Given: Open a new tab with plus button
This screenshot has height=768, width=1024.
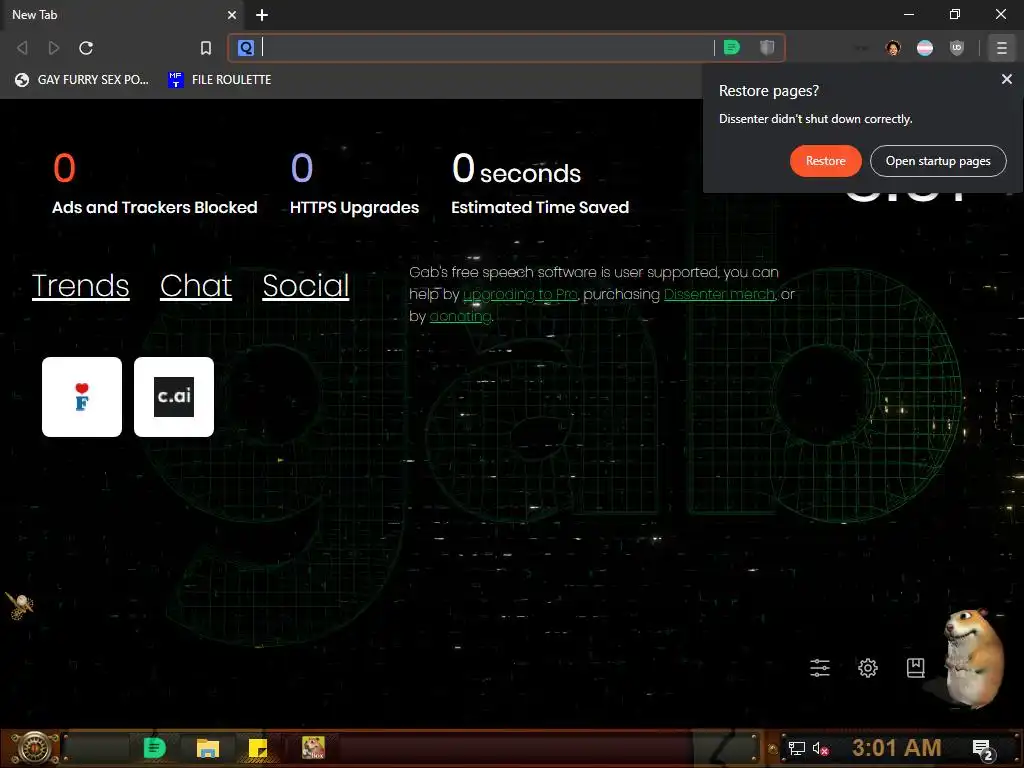Looking at the screenshot, I should (x=262, y=14).
